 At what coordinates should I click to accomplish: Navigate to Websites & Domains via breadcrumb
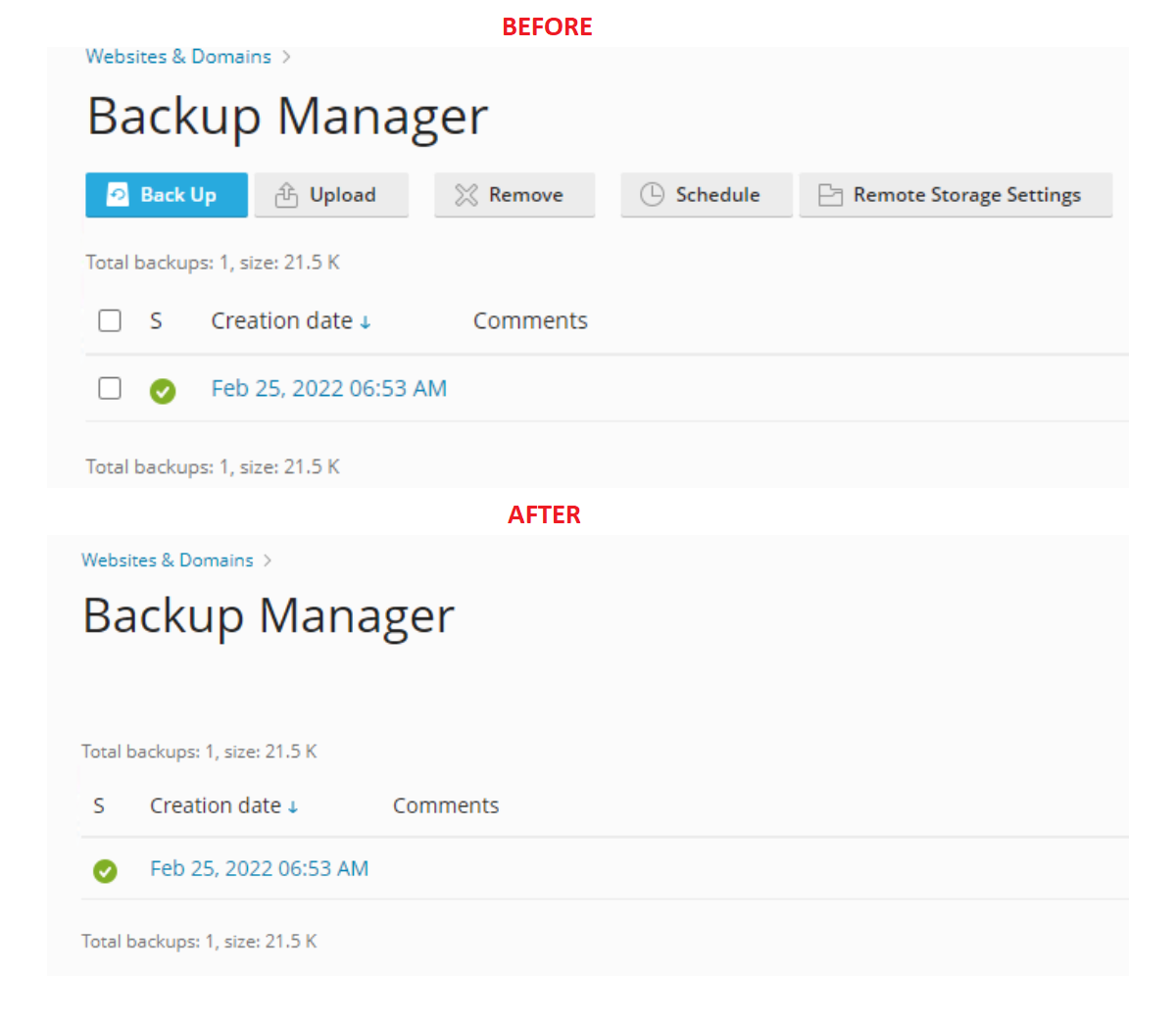(x=178, y=57)
